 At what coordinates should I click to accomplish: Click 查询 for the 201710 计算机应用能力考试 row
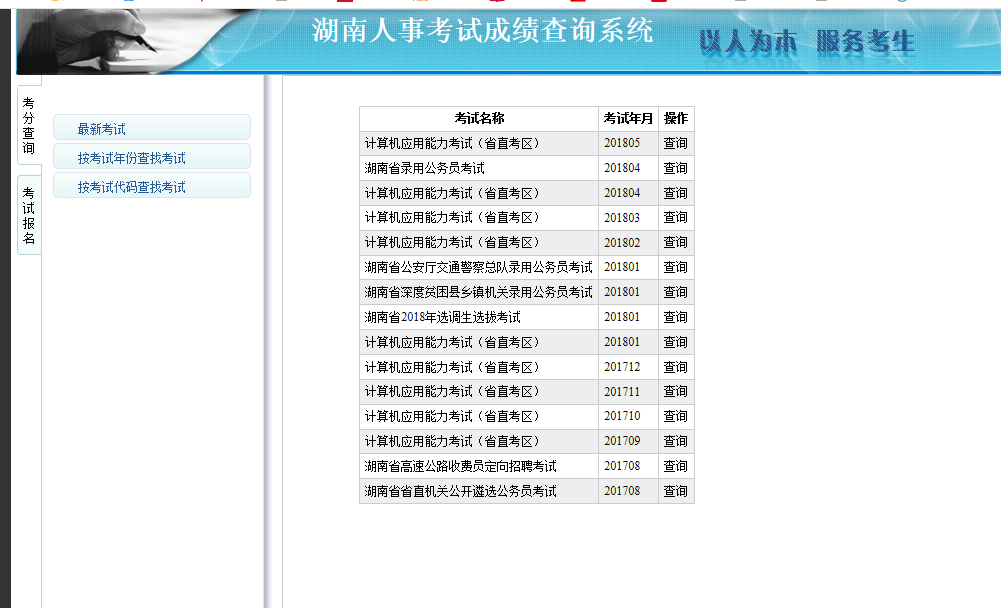[x=676, y=416]
